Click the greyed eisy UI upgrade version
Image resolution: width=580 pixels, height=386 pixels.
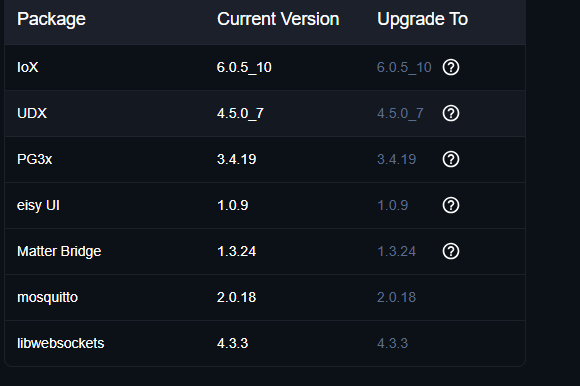click(392, 205)
